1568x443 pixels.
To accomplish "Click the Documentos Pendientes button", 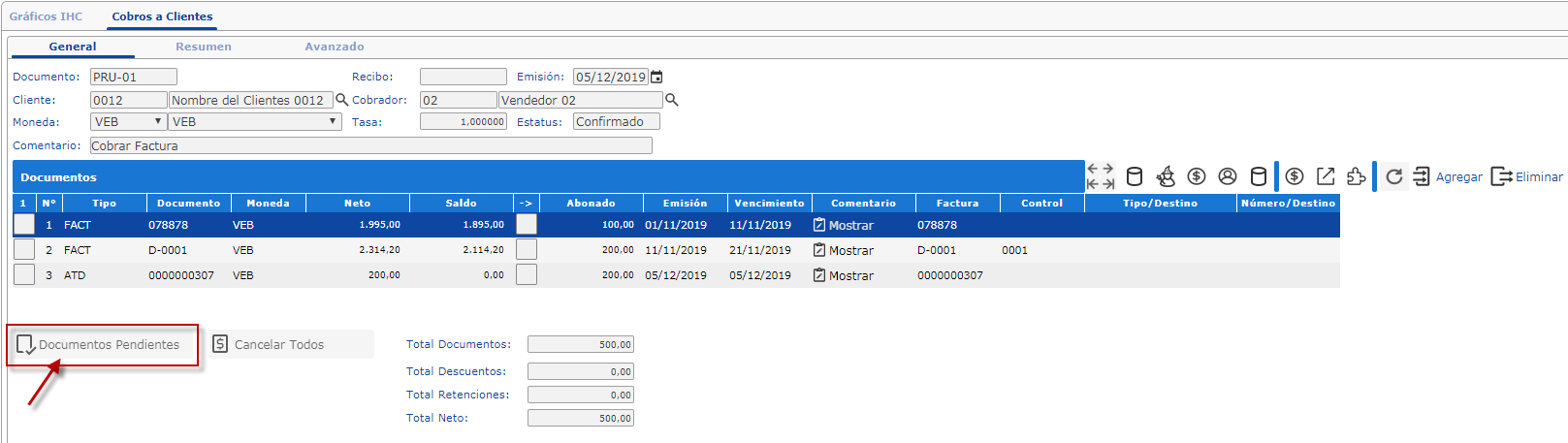I will pyautogui.click(x=100, y=345).
